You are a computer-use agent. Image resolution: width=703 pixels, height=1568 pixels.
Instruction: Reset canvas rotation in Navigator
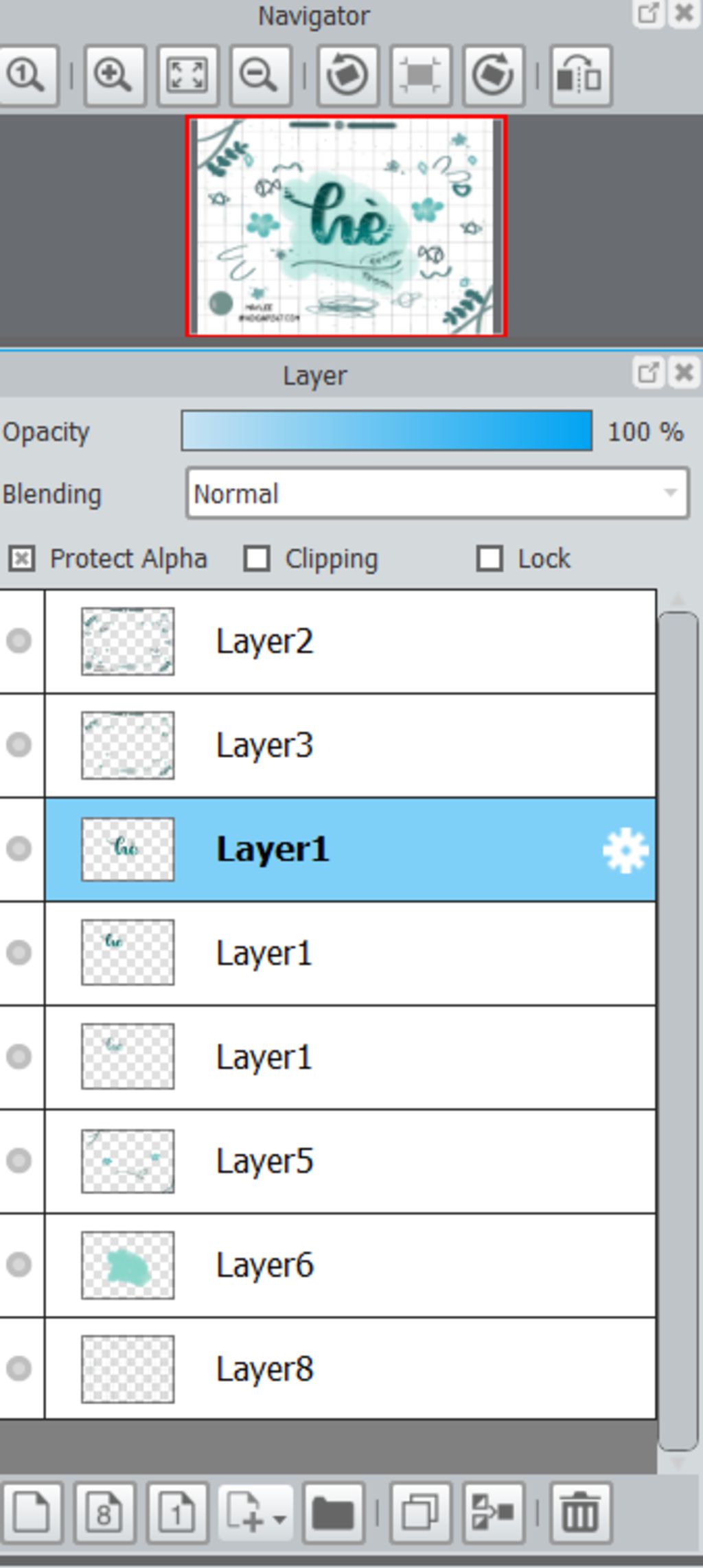421,76
